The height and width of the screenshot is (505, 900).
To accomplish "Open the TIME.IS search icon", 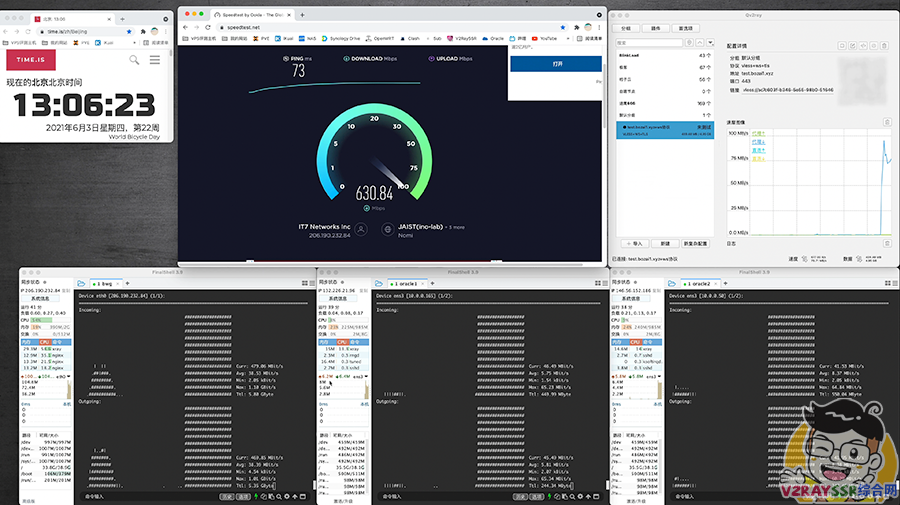I will (x=134, y=60).
